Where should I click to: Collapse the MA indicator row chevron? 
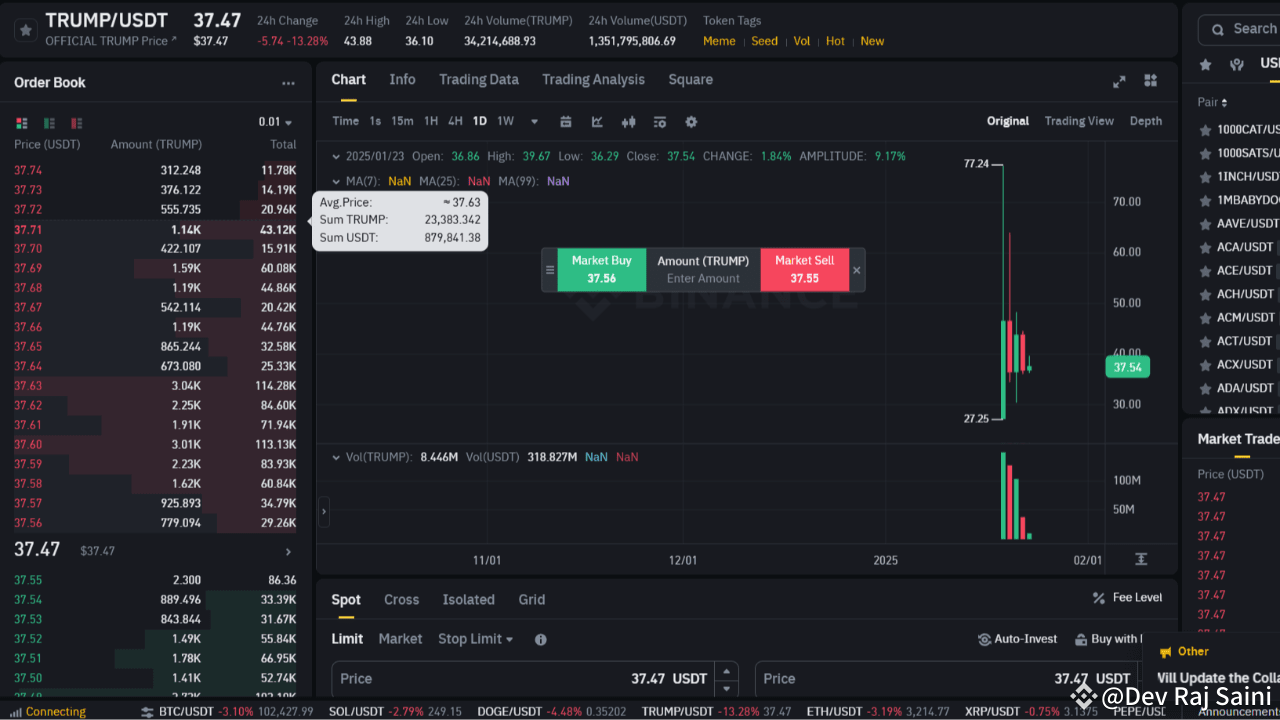(336, 181)
